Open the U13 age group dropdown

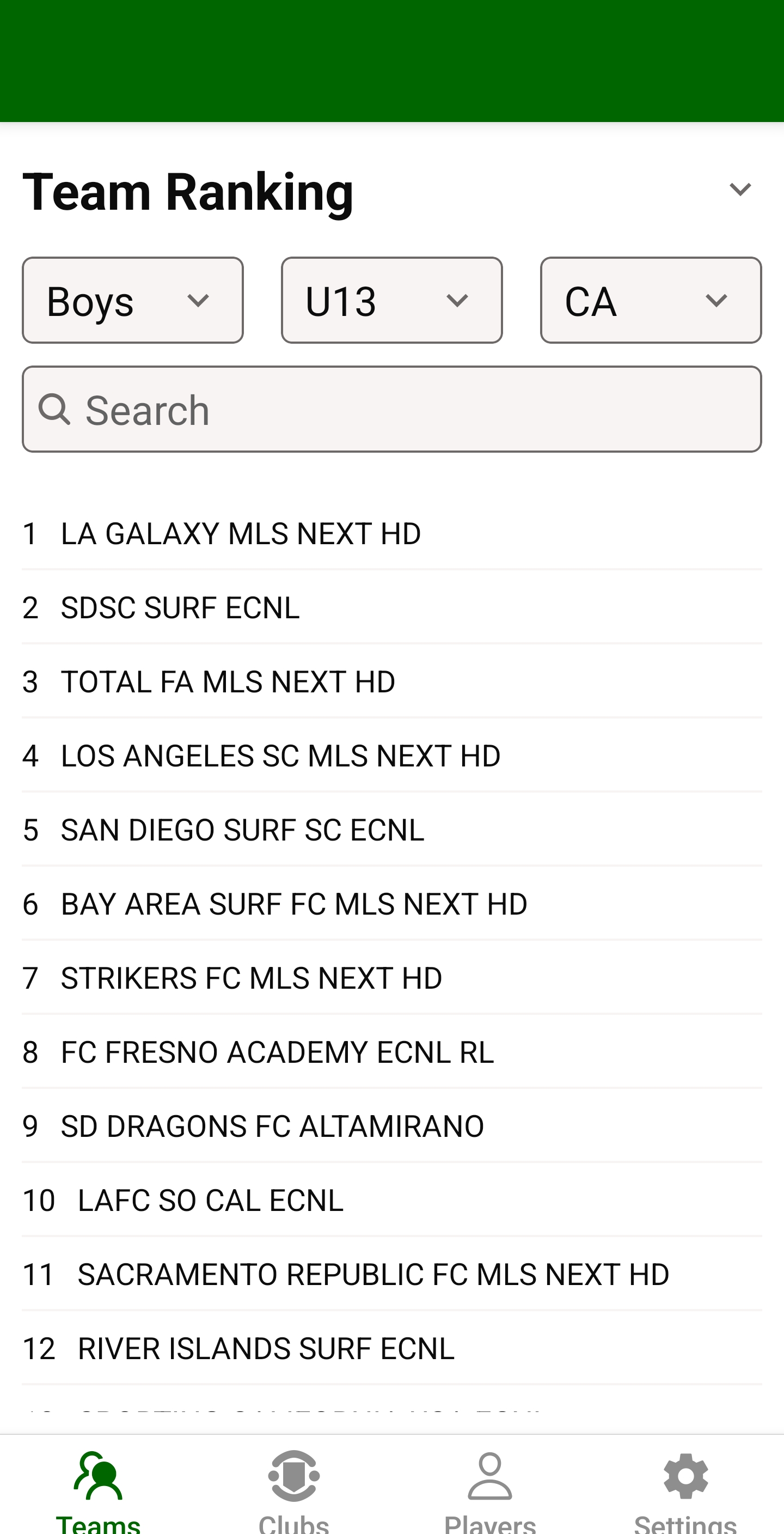pos(391,300)
